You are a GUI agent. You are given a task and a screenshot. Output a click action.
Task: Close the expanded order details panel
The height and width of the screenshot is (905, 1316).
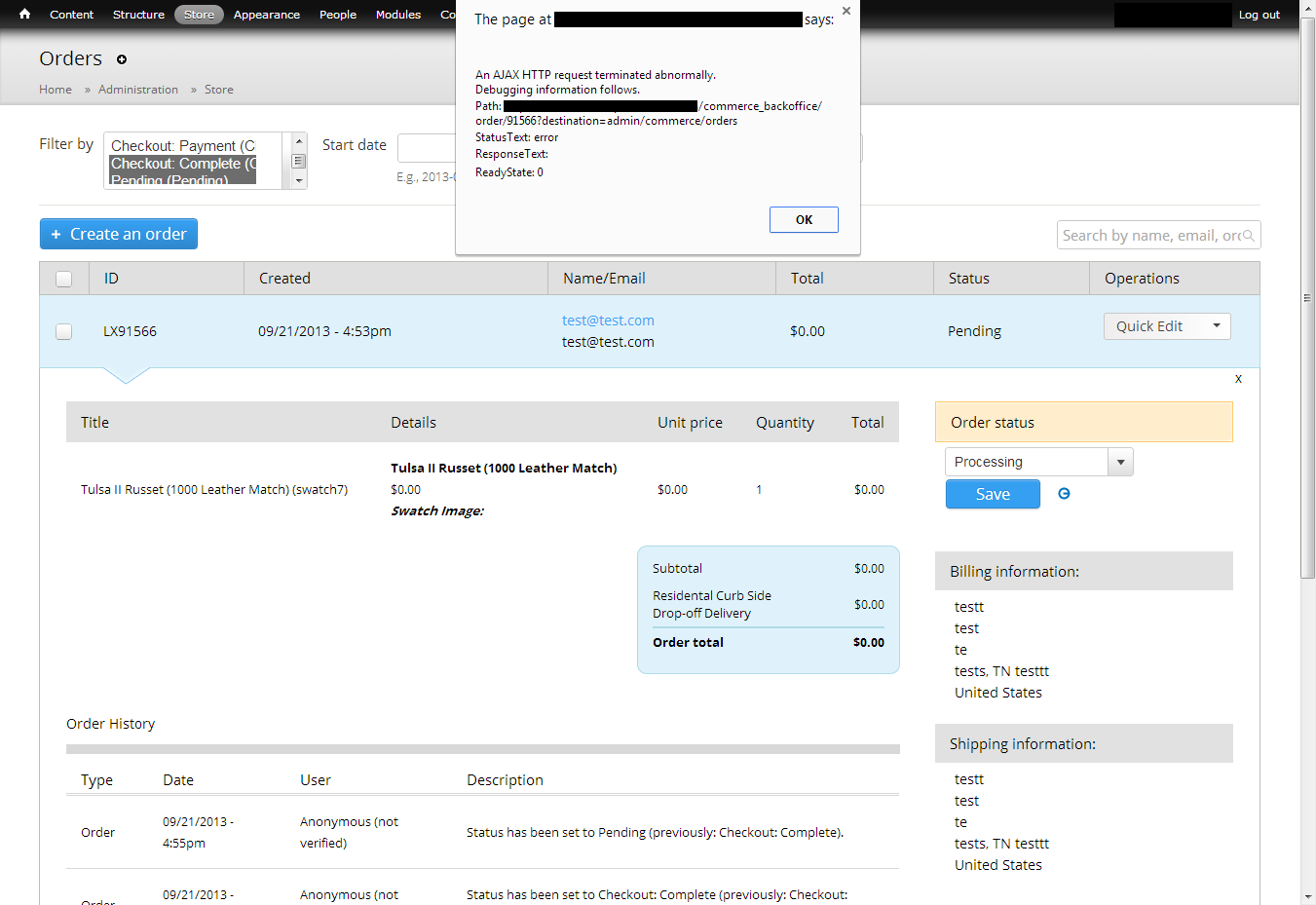1238,379
